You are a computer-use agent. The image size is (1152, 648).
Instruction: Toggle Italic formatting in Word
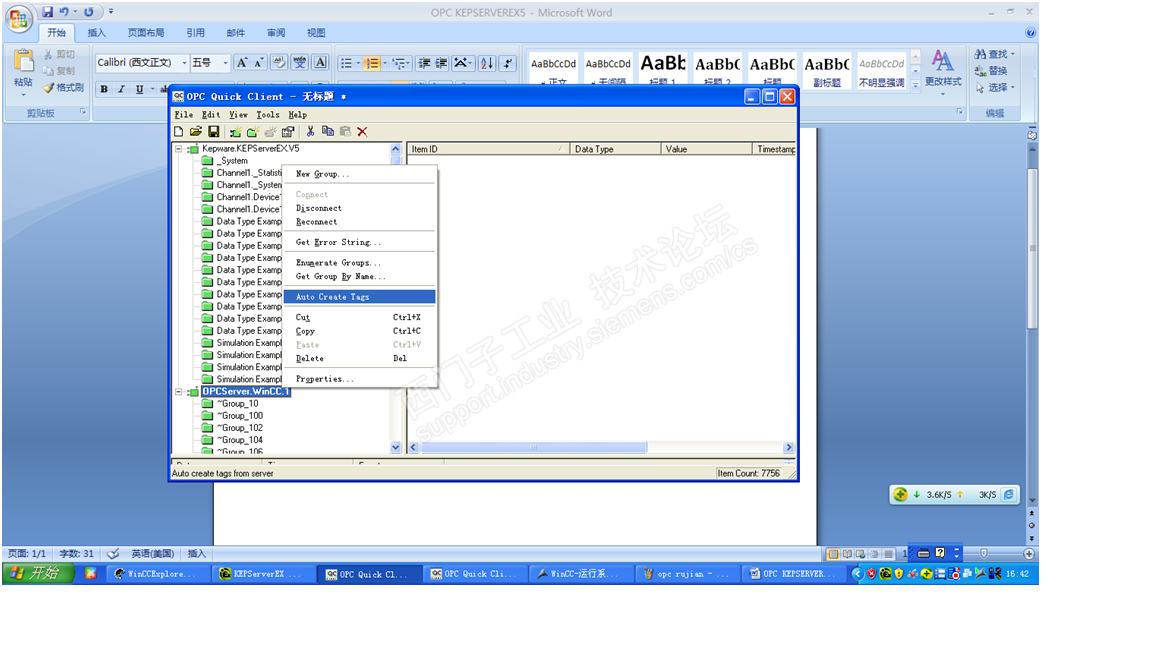click(121, 89)
